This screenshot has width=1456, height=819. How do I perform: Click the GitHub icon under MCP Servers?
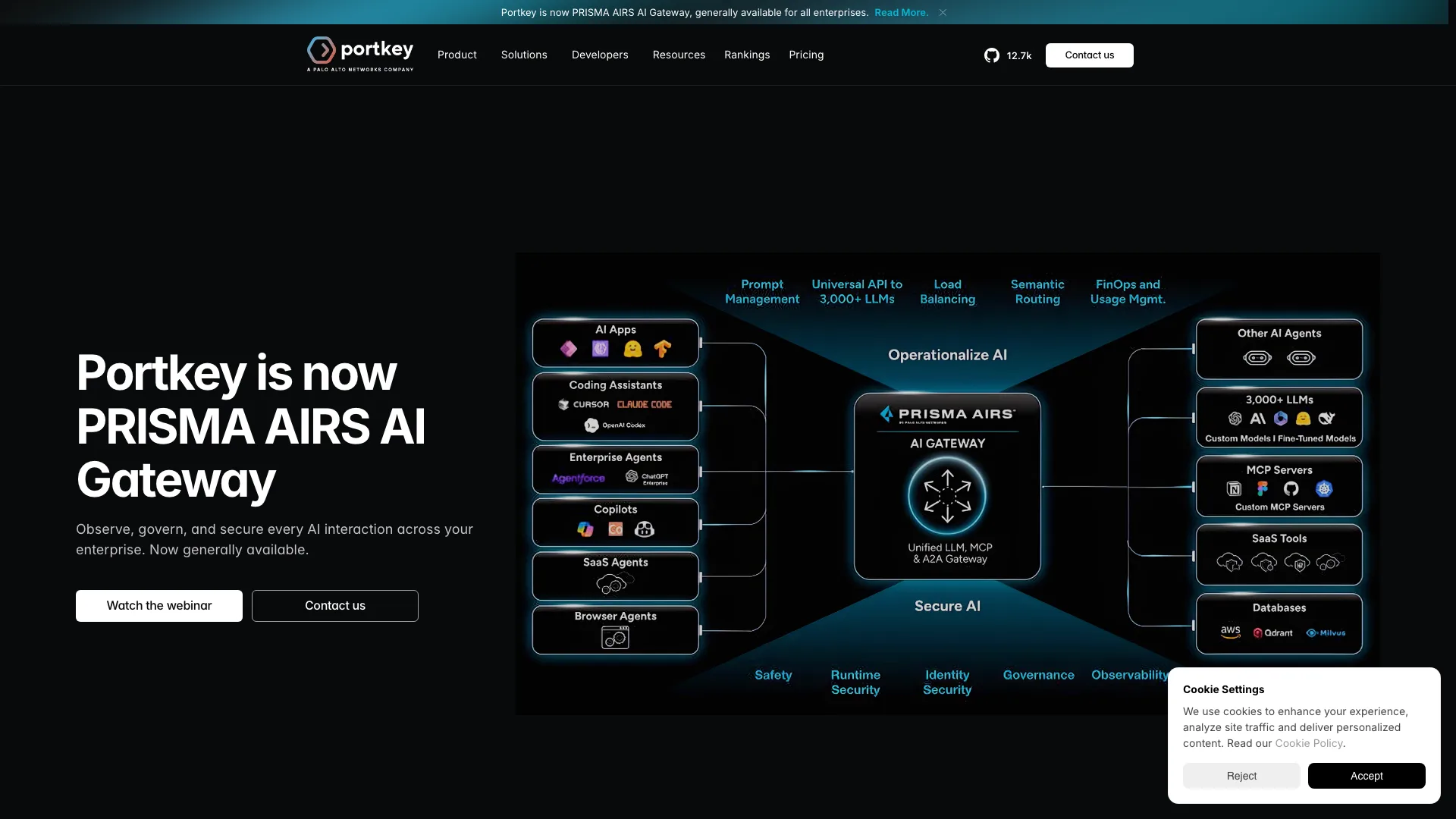pos(1291,489)
